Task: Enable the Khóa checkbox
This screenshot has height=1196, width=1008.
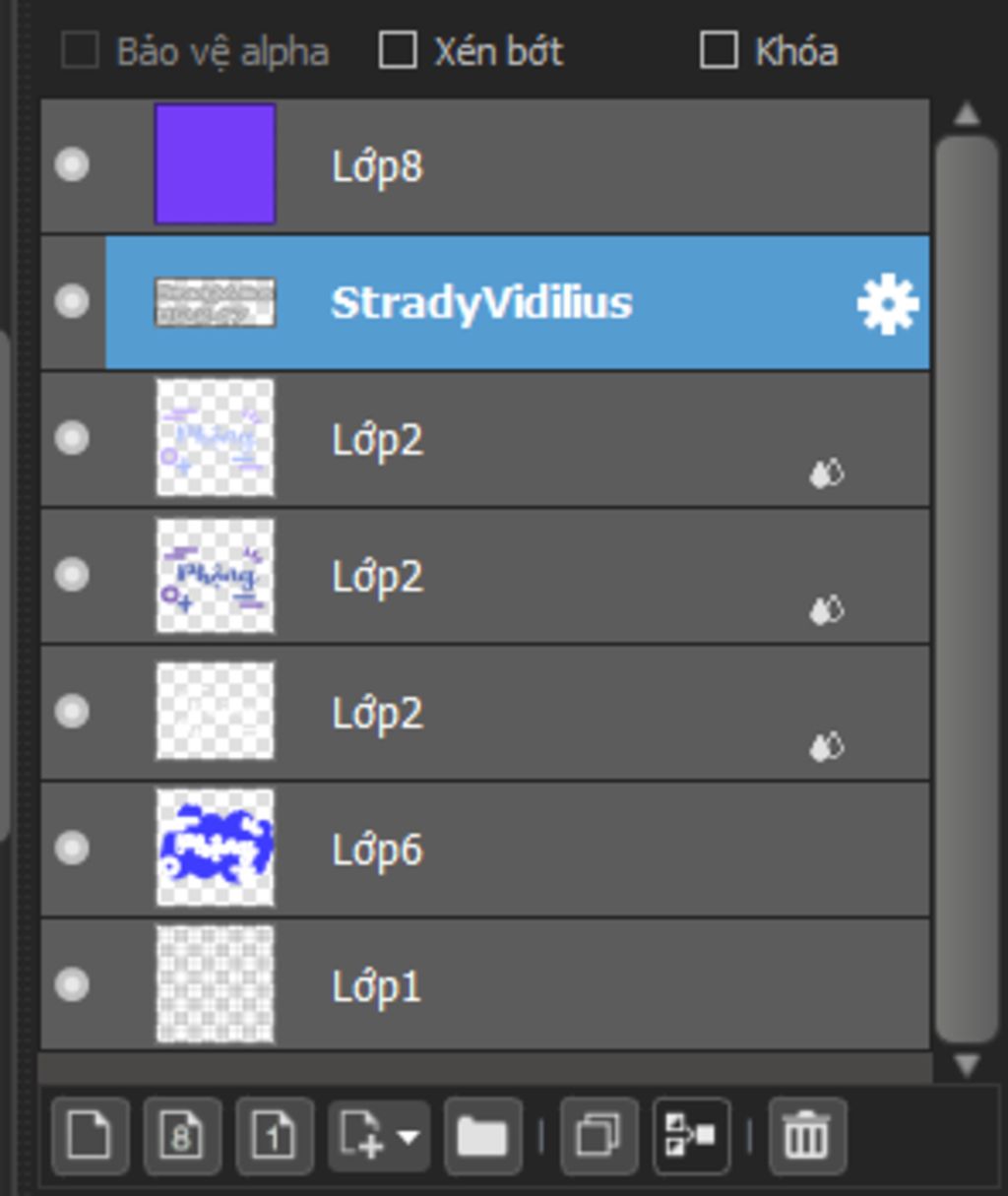Action: [719, 50]
